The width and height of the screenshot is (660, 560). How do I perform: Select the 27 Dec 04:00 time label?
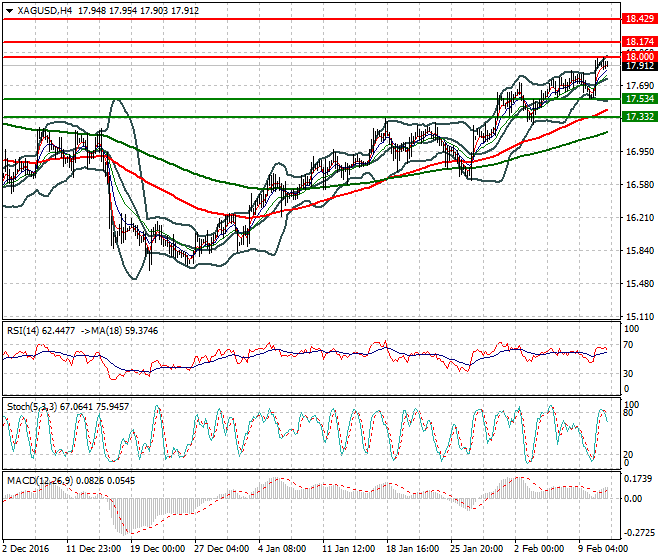click(x=221, y=549)
